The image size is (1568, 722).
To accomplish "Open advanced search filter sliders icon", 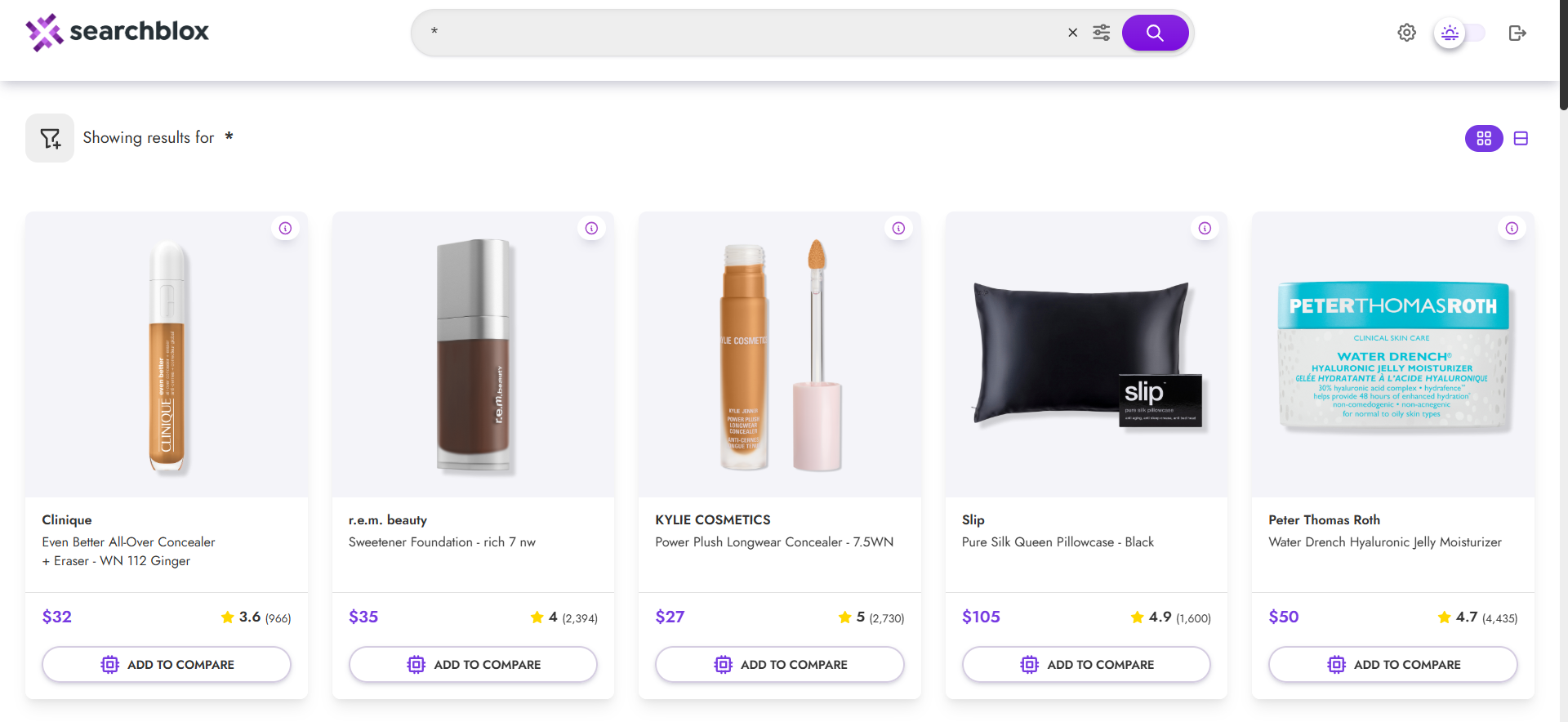I will pyautogui.click(x=1101, y=33).
